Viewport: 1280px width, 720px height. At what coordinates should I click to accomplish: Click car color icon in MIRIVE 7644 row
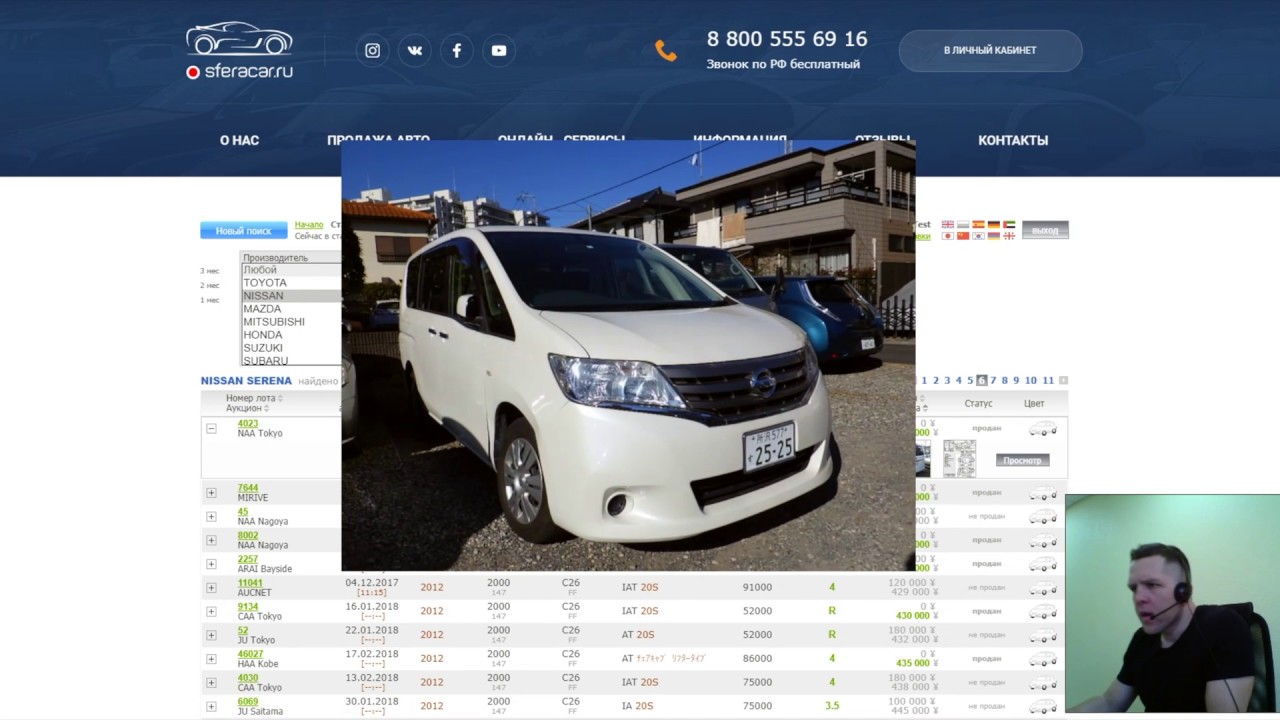click(x=1043, y=493)
